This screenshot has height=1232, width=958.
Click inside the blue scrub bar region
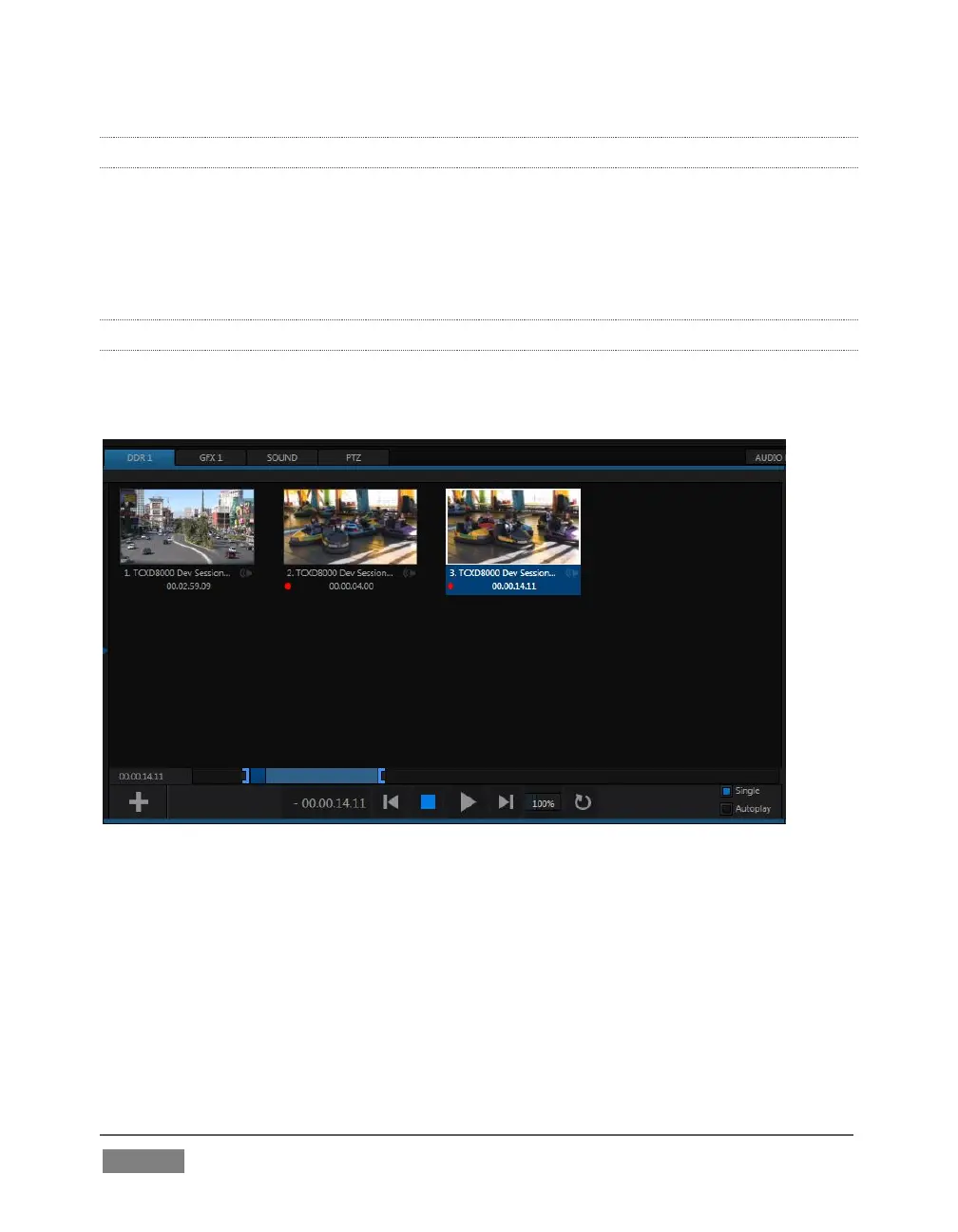(321, 776)
